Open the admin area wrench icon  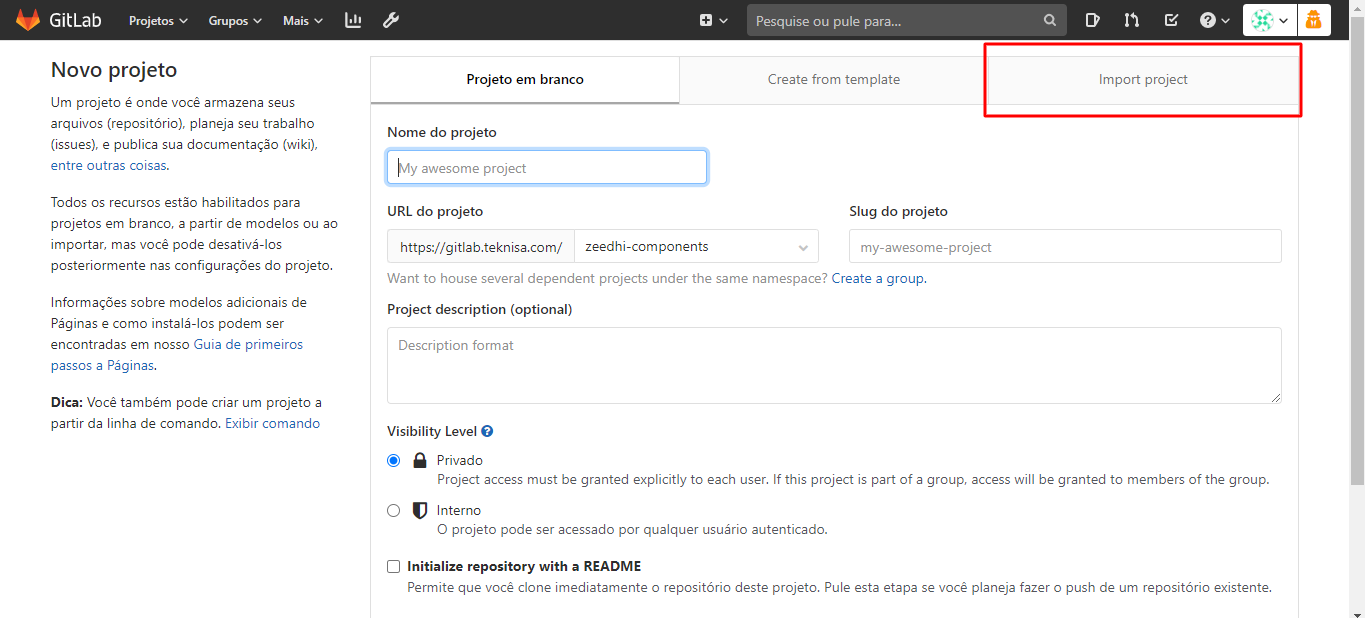tap(391, 20)
